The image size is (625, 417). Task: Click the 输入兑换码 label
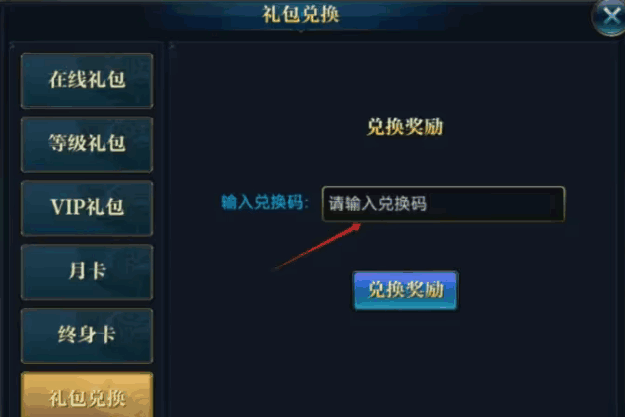pyautogui.click(x=265, y=203)
